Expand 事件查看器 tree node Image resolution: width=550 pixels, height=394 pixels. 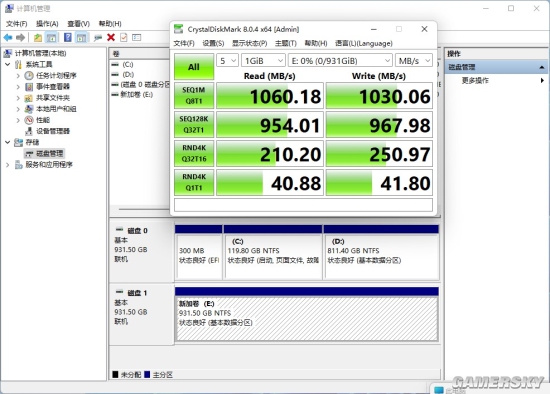18,87
